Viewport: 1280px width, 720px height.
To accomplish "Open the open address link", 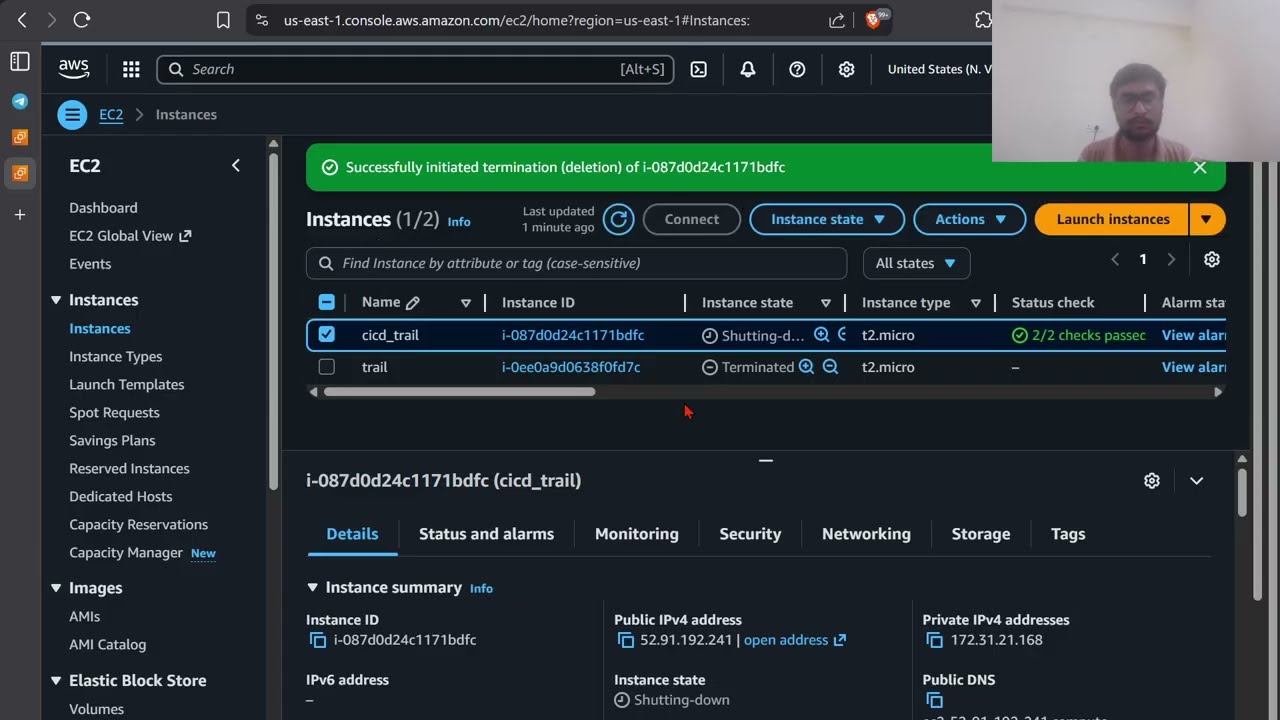I will coord(795,640).
